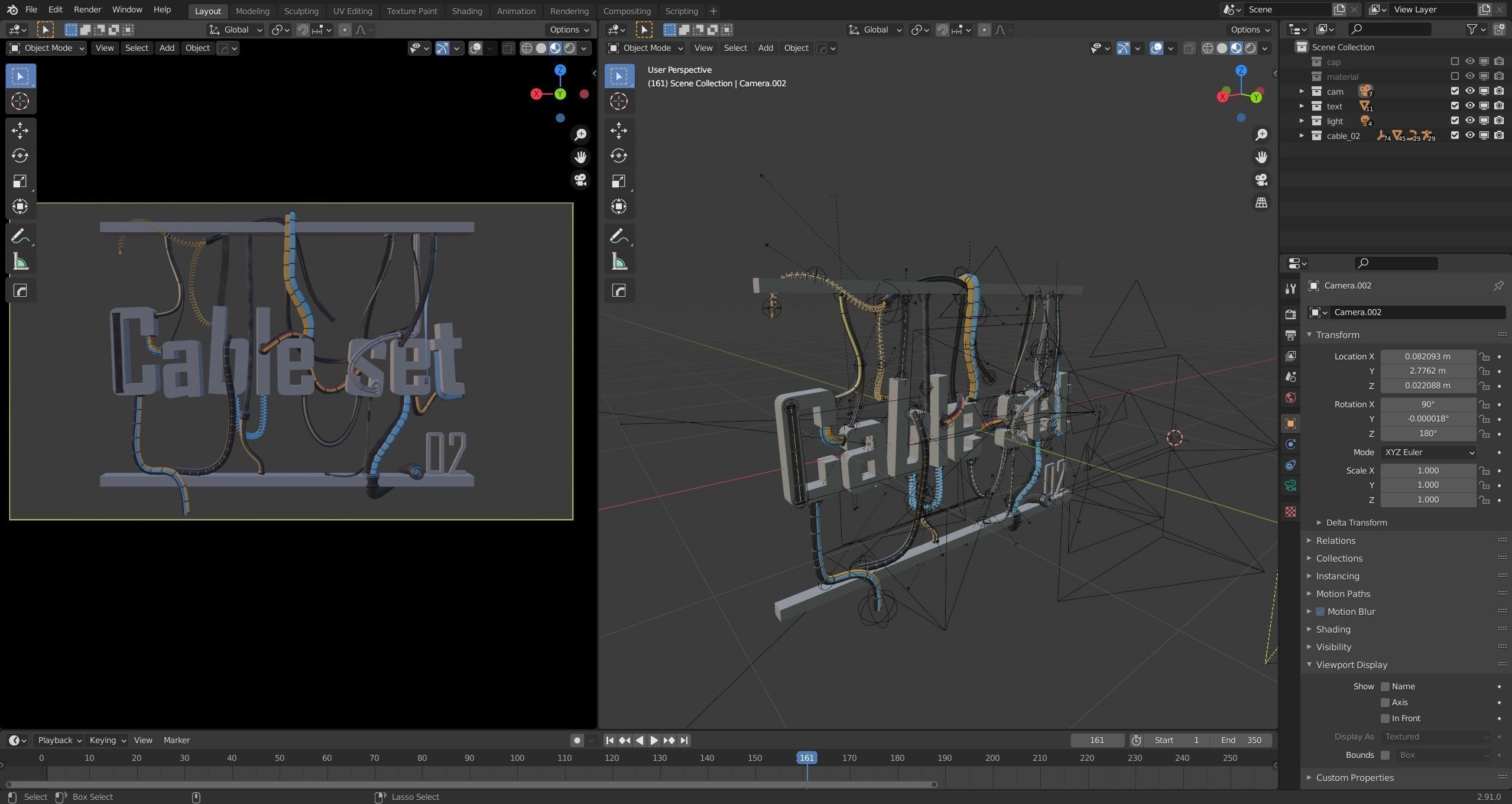Screen dimensions: 1512x804
Task: Check the Show Name option
Action: tap(1385, 686)
